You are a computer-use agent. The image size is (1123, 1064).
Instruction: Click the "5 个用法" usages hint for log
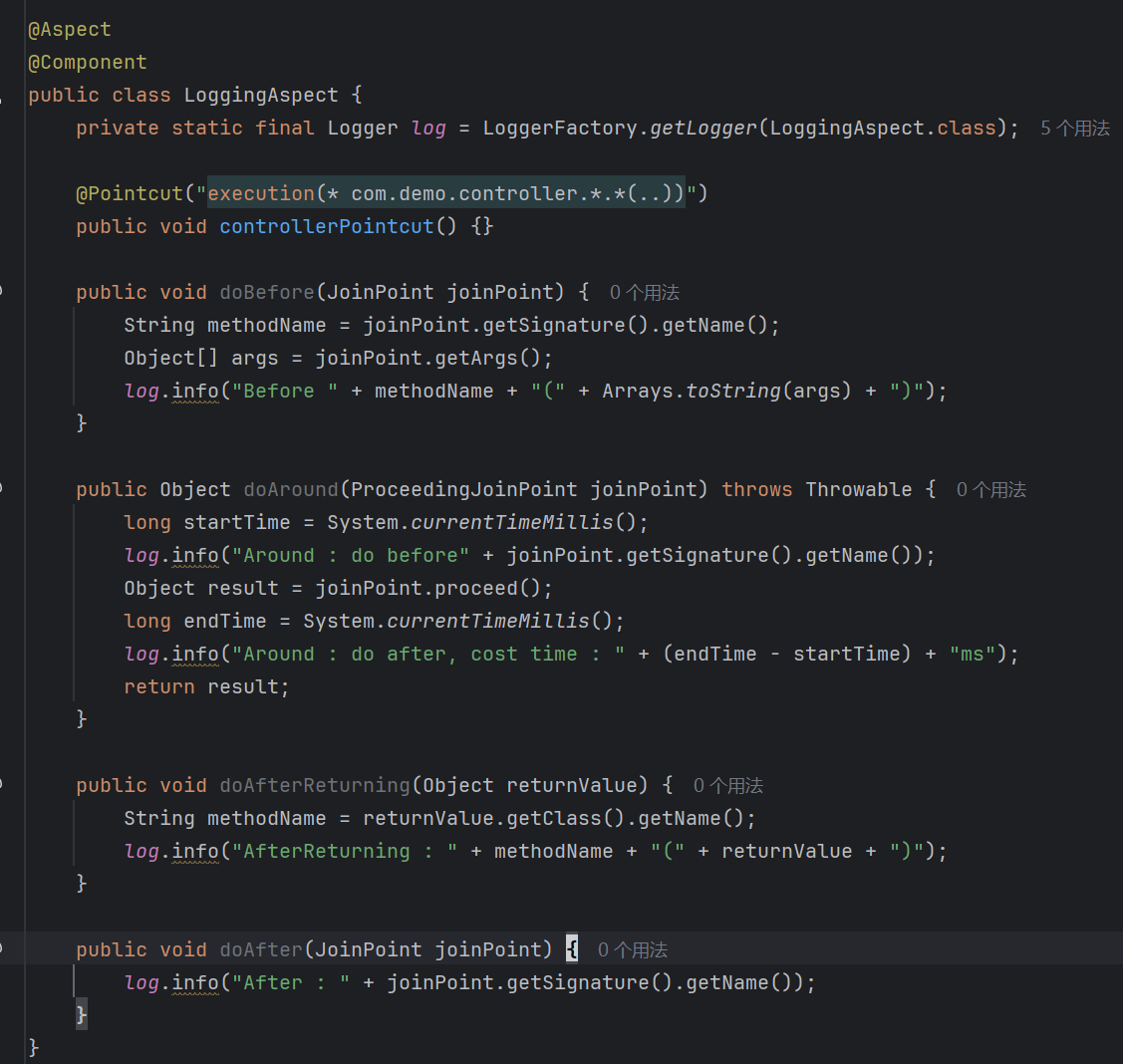tap(1074, 129)
